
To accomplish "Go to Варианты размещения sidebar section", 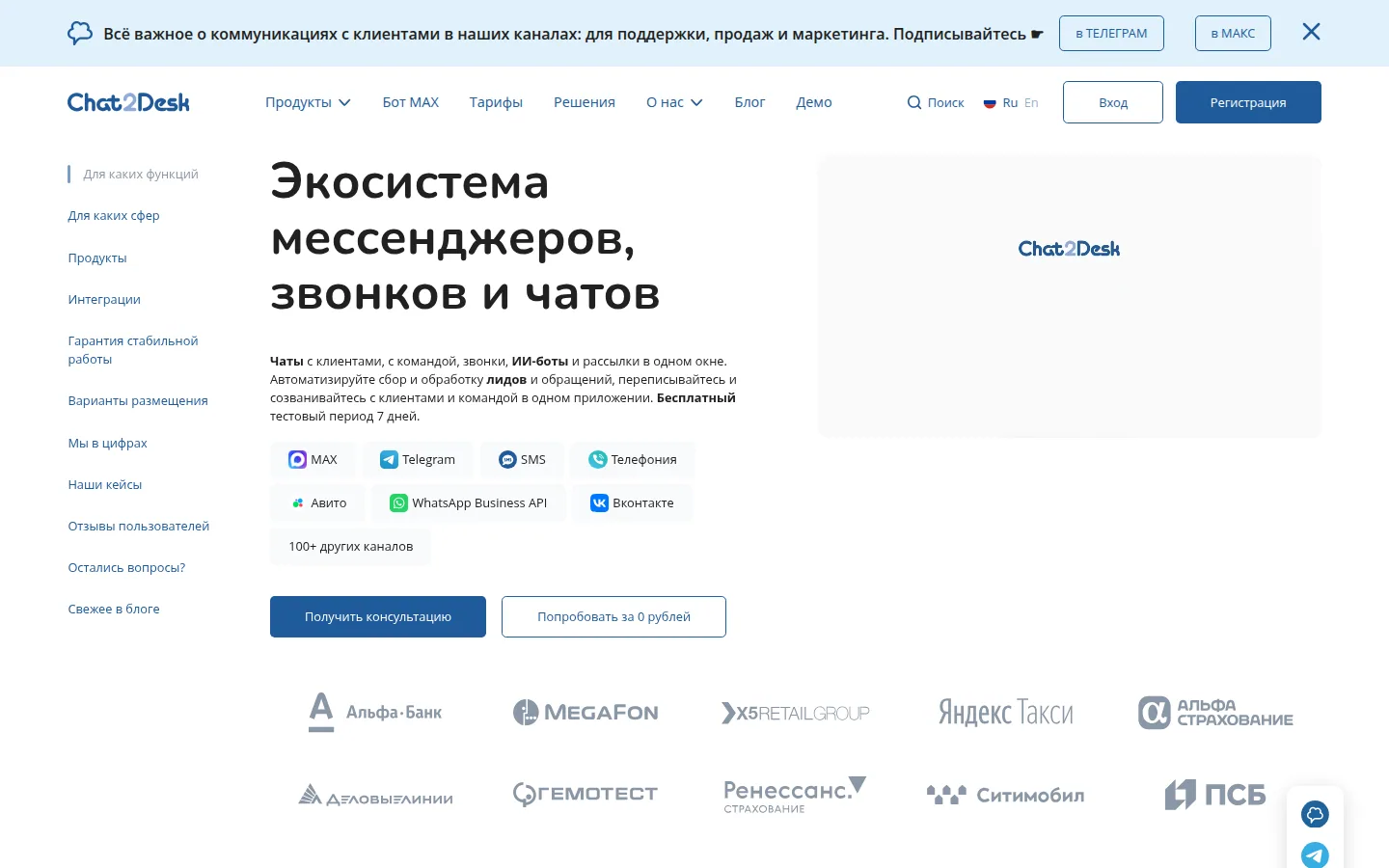I will point(138,400).
